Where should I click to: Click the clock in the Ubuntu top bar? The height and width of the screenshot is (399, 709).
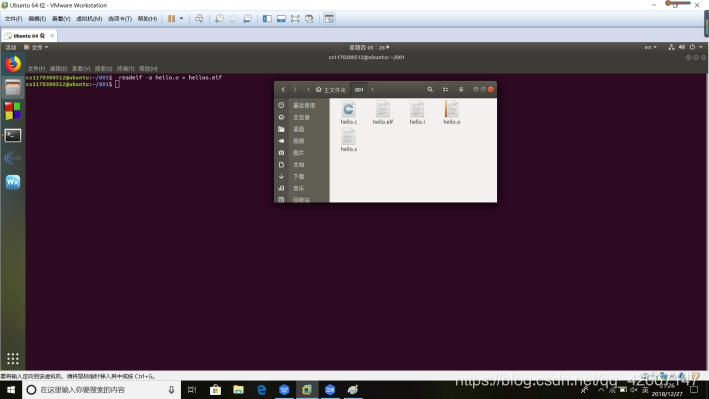click(369, 47)
